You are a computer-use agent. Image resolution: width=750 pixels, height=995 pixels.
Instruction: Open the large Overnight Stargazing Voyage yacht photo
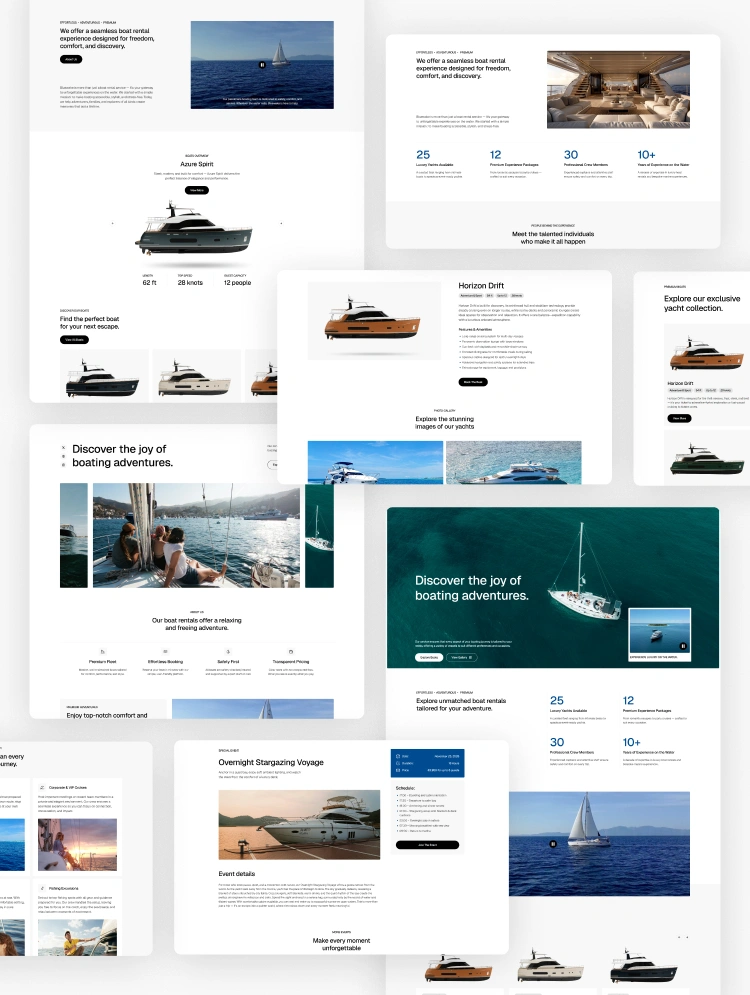299,825
